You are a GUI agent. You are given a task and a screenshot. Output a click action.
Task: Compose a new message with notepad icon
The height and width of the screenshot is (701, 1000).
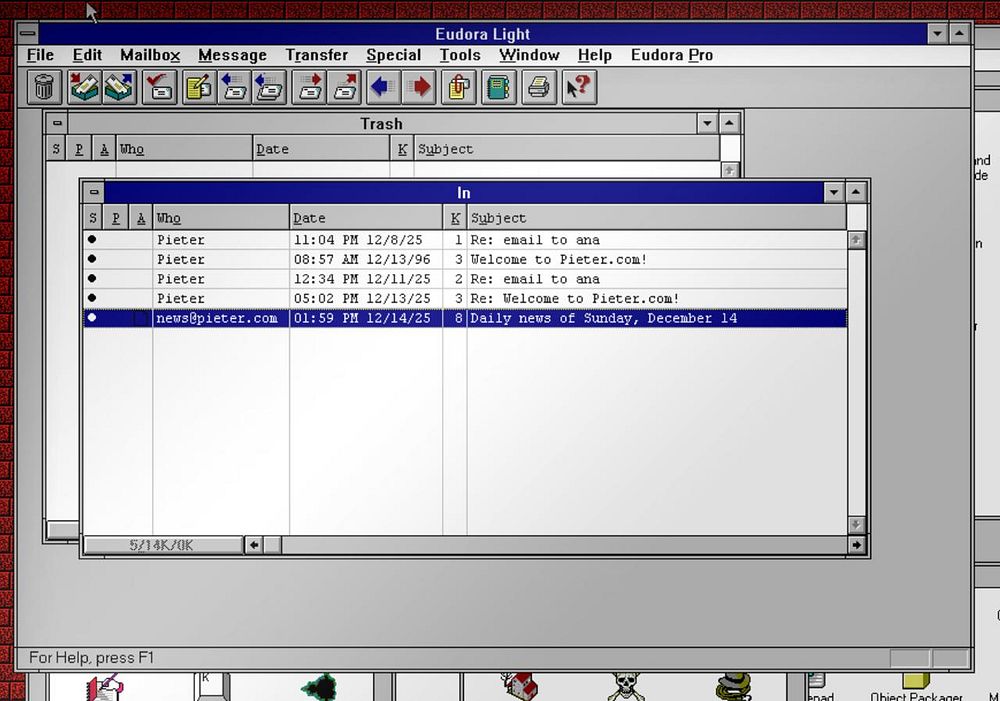[197, 87]
